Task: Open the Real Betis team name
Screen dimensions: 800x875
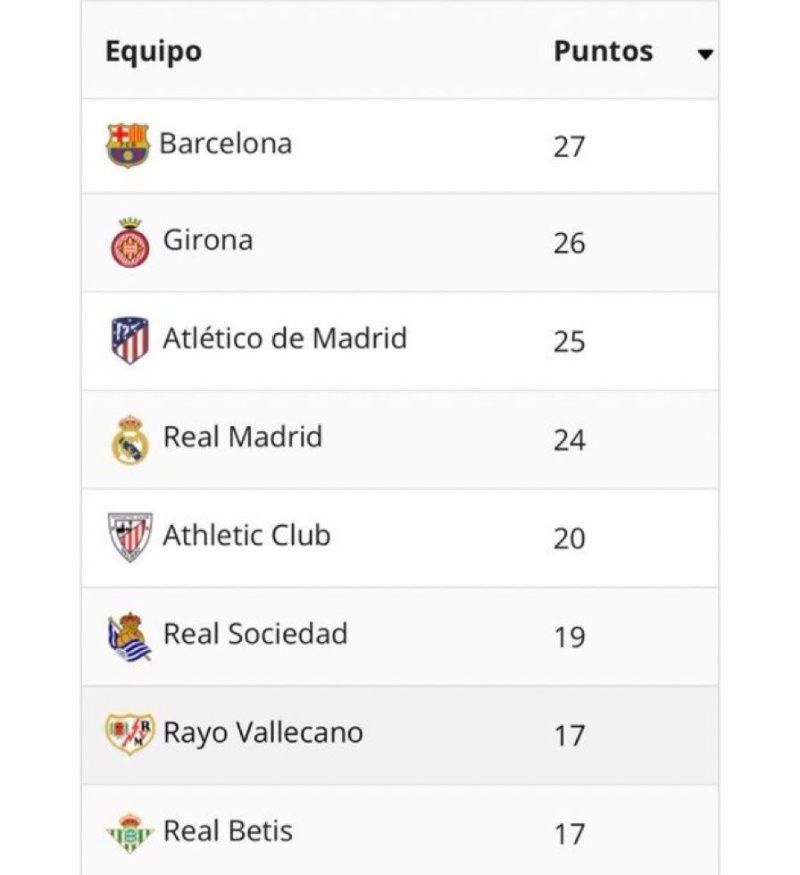Action: 228,830
